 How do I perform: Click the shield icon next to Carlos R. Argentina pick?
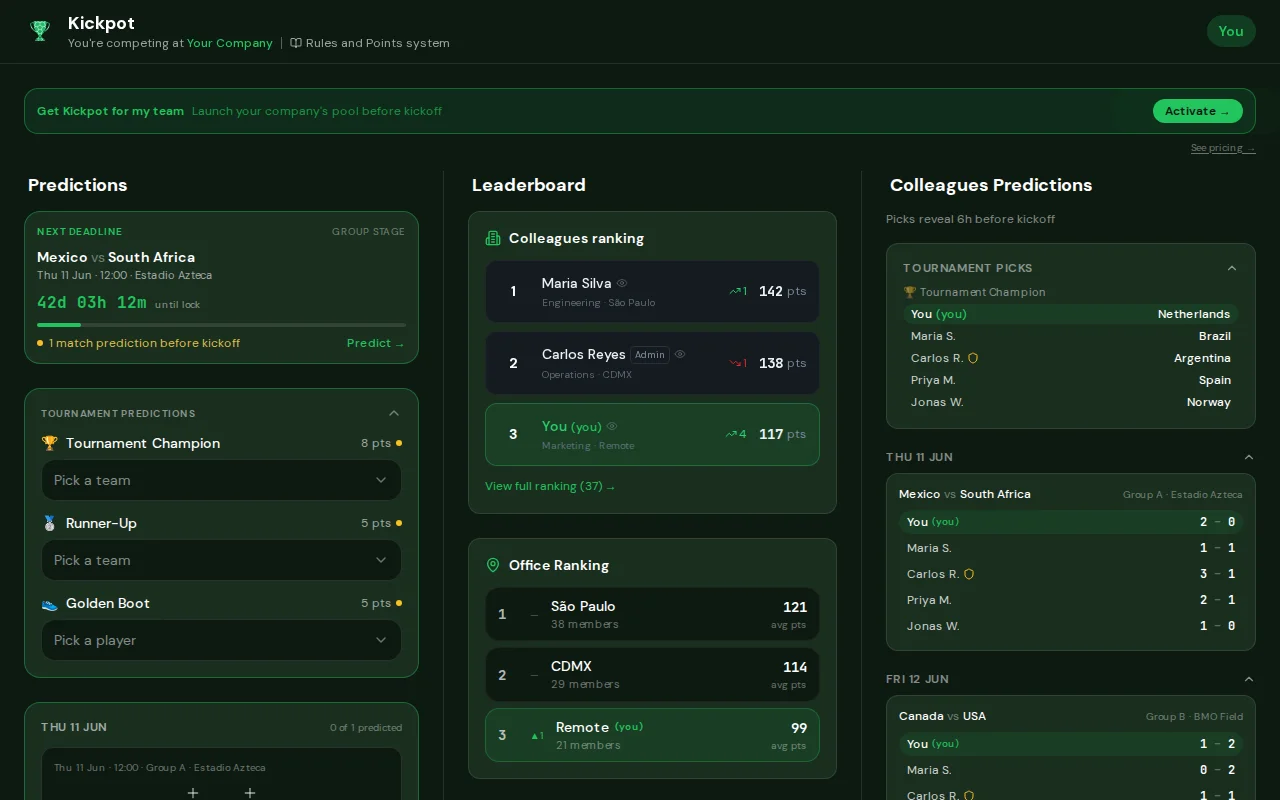click(x=973, y=358)
